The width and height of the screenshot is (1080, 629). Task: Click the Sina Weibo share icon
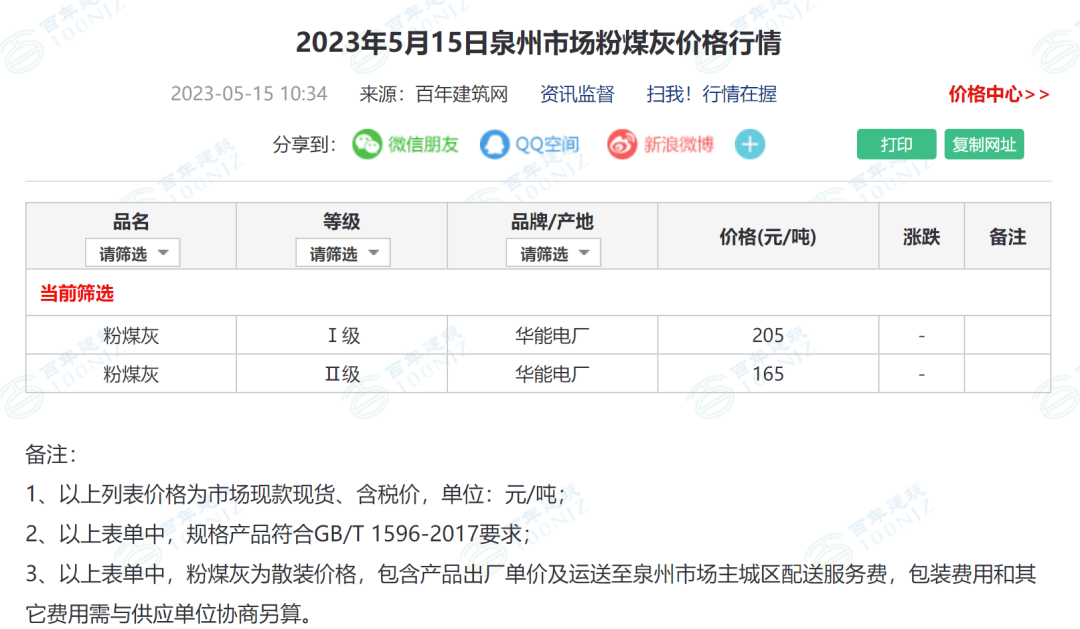click(622, 144)
